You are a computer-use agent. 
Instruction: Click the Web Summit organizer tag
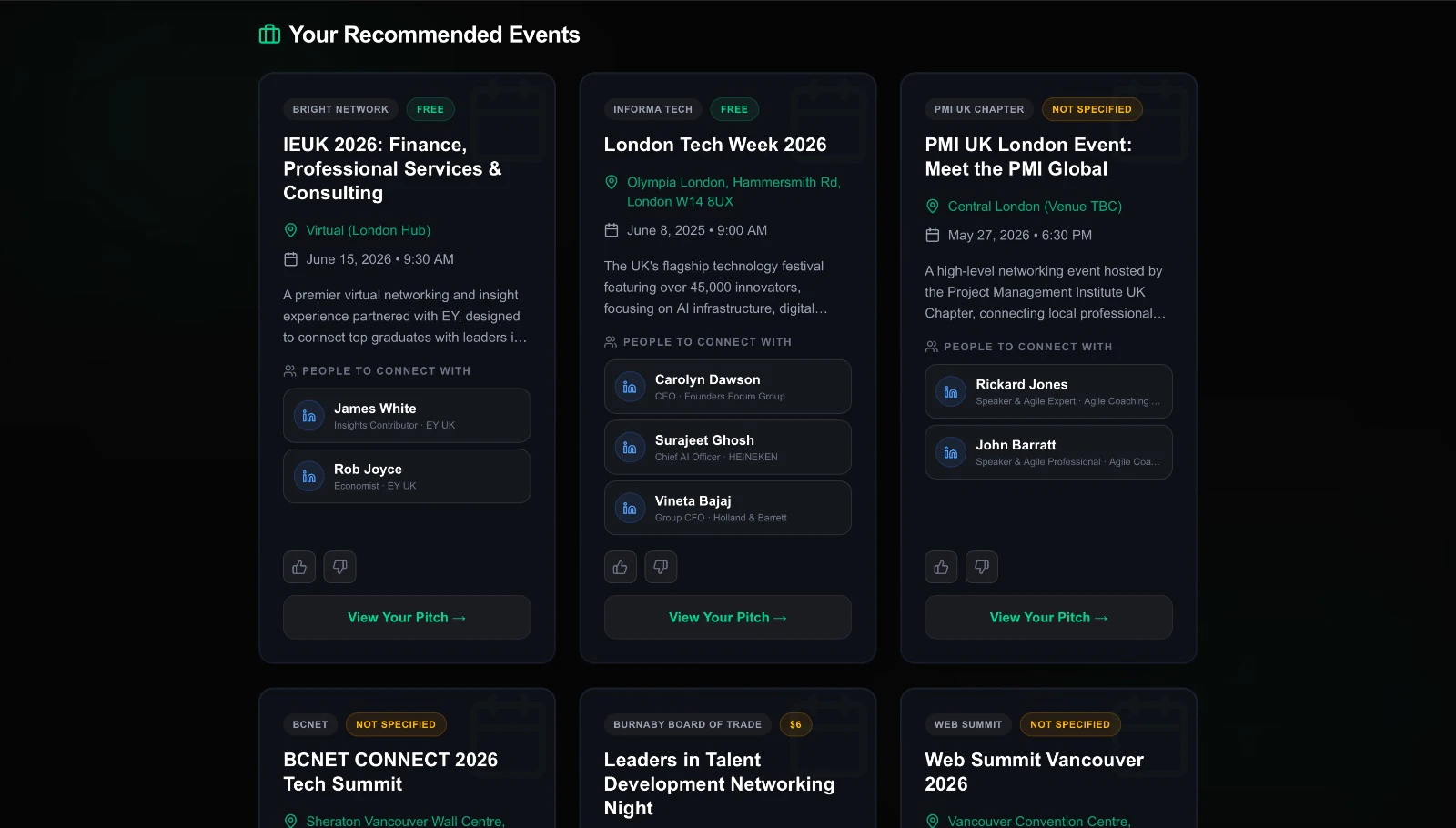point(968,724)
